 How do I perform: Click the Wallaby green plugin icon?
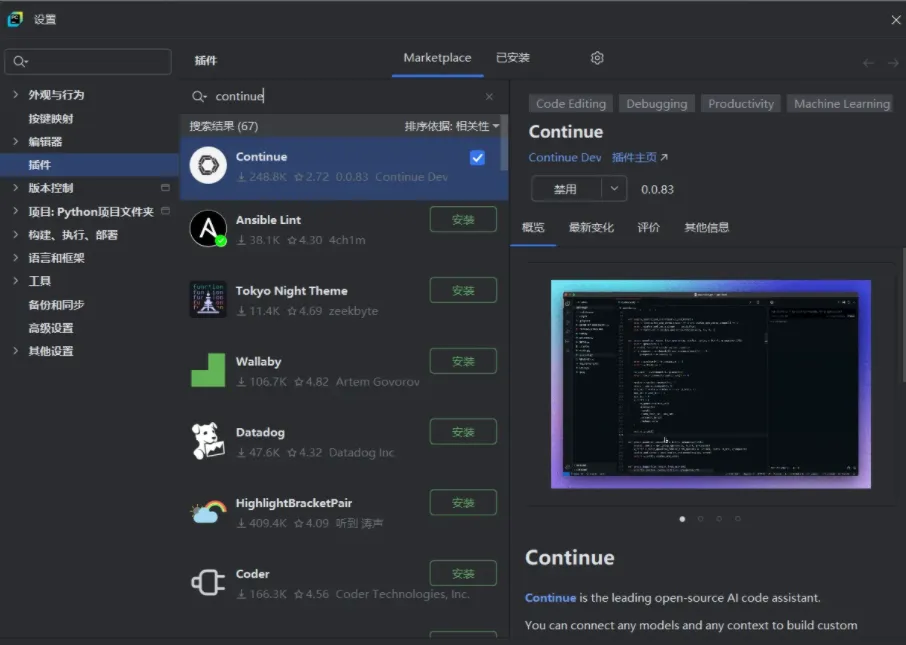pos(208,370)
